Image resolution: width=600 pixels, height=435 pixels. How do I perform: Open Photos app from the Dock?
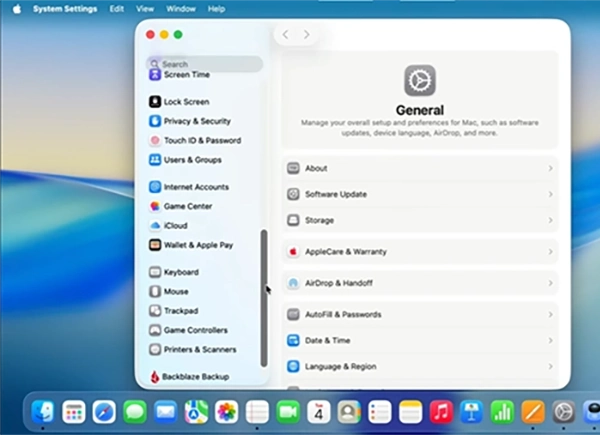pyautogui.click(x=227, y=412)
